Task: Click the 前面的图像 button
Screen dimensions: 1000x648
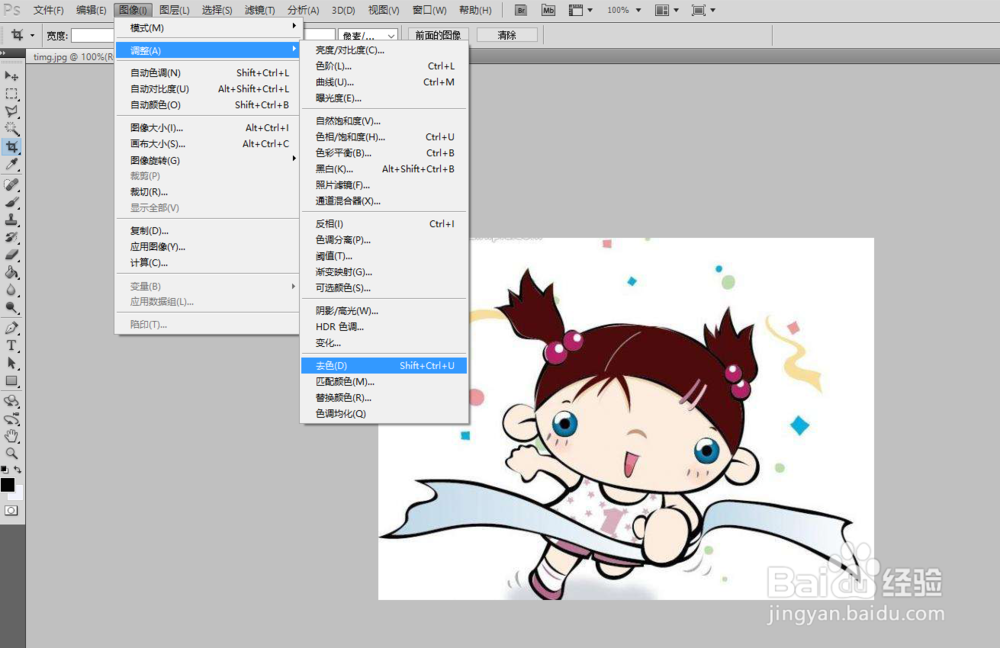Action: pos(438,35)
